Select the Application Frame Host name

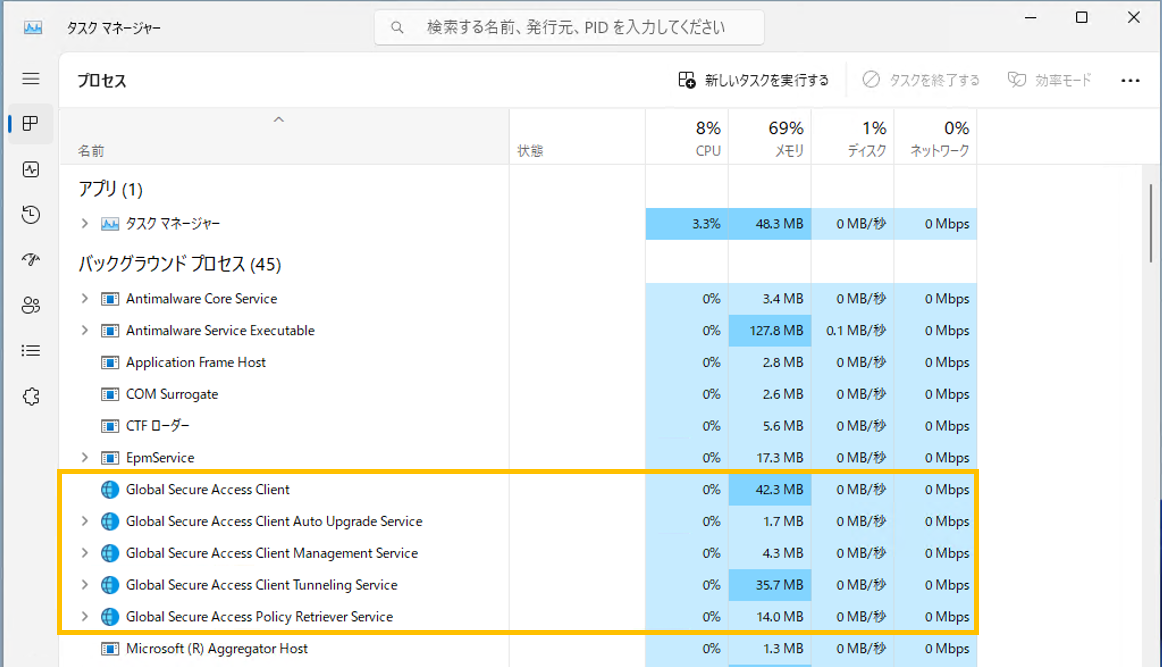click(x=196, y=362)
